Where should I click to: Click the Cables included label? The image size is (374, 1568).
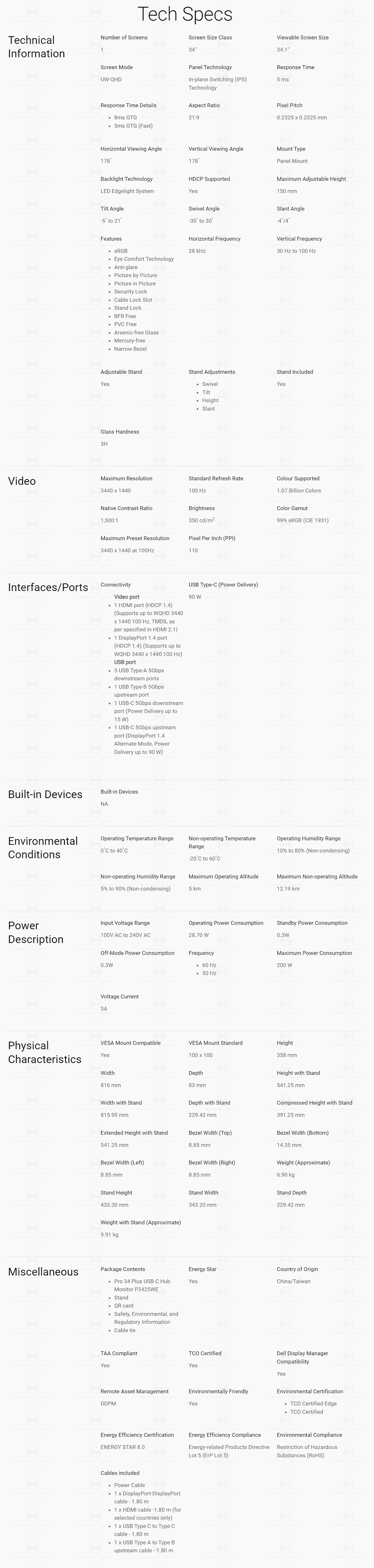pyautogui.click(x=120, y=1473)
